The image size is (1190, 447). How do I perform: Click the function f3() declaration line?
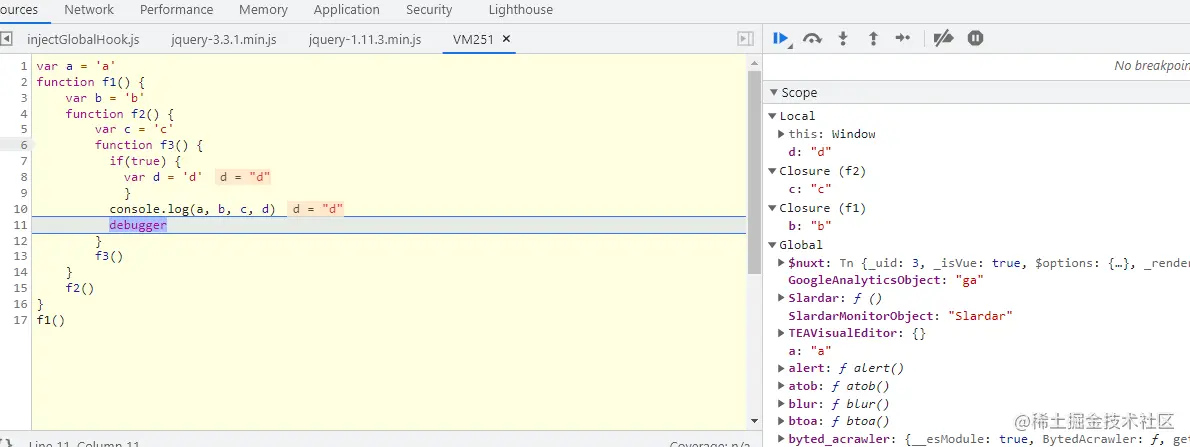tap(150, 145)
